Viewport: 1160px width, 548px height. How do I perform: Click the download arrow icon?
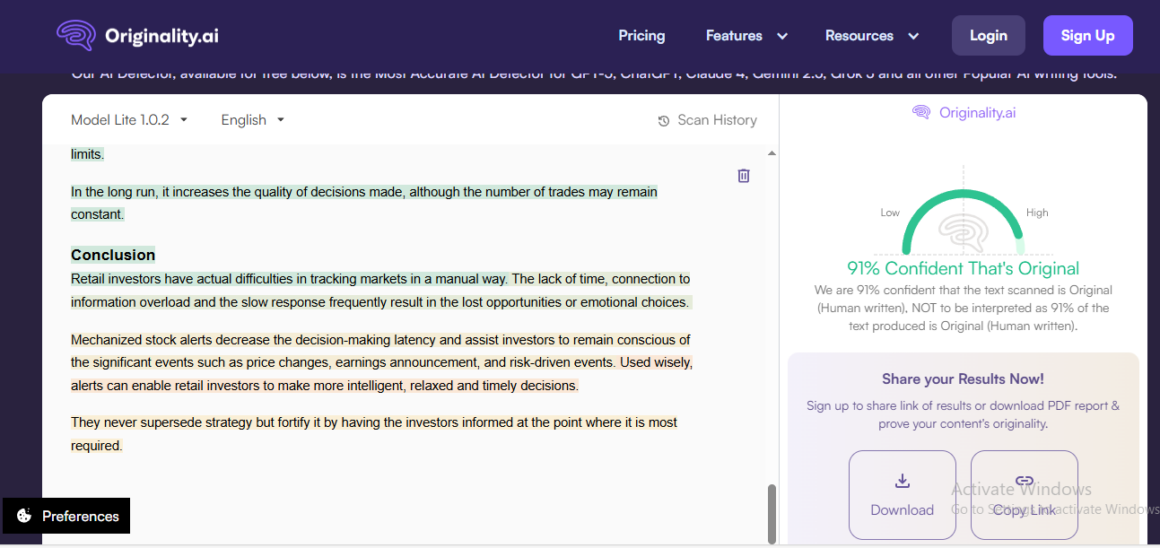pos(902,481)
